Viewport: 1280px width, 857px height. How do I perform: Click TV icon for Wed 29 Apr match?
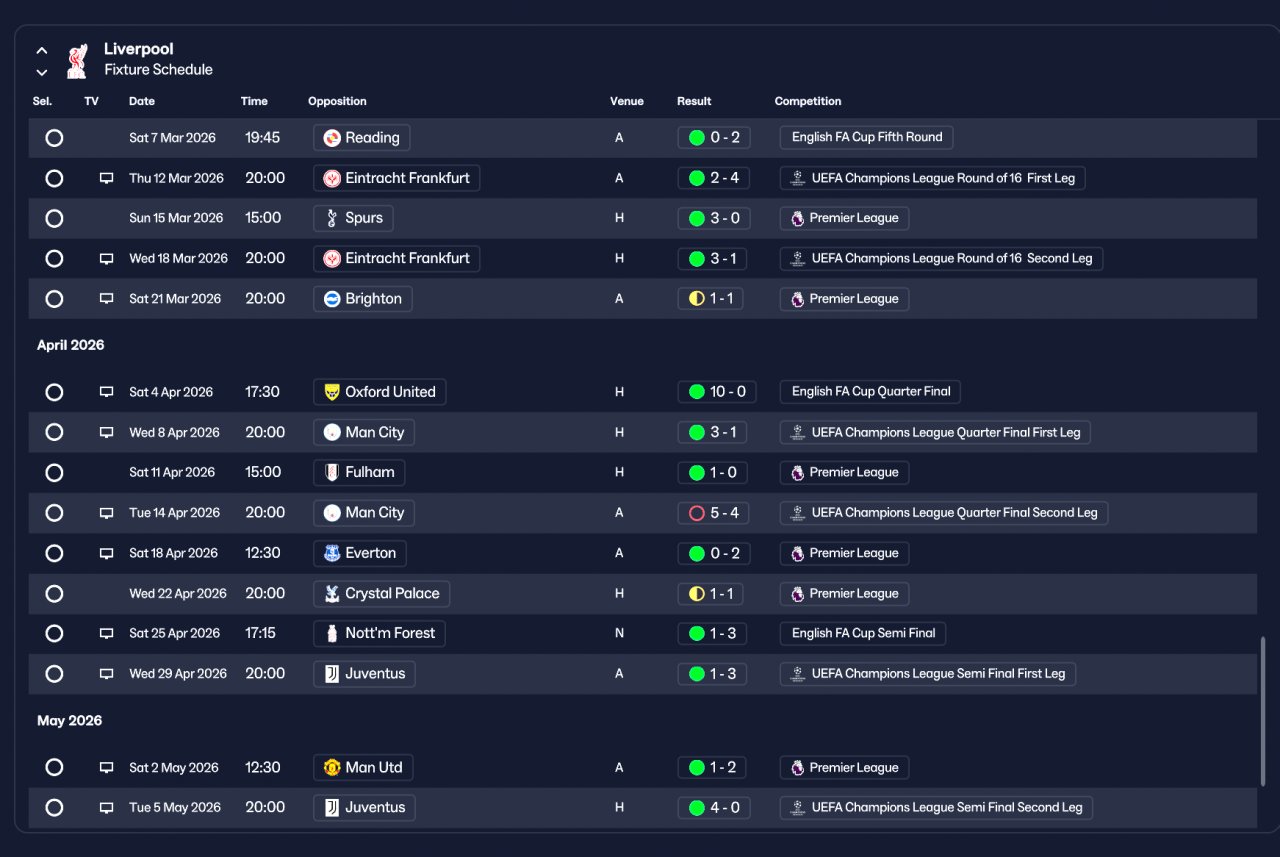click(106, 674)
